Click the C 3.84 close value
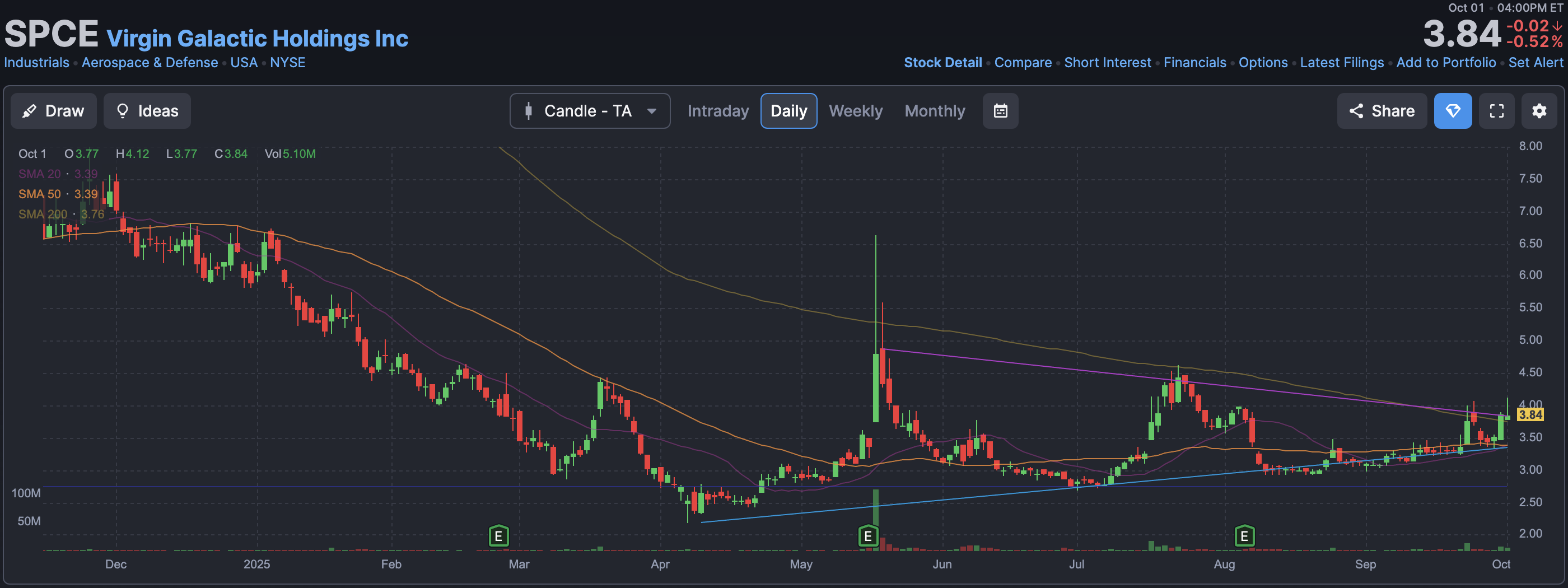Image resolution: width=1568 pixels, height=588 pixels. (x=231, y=154)
